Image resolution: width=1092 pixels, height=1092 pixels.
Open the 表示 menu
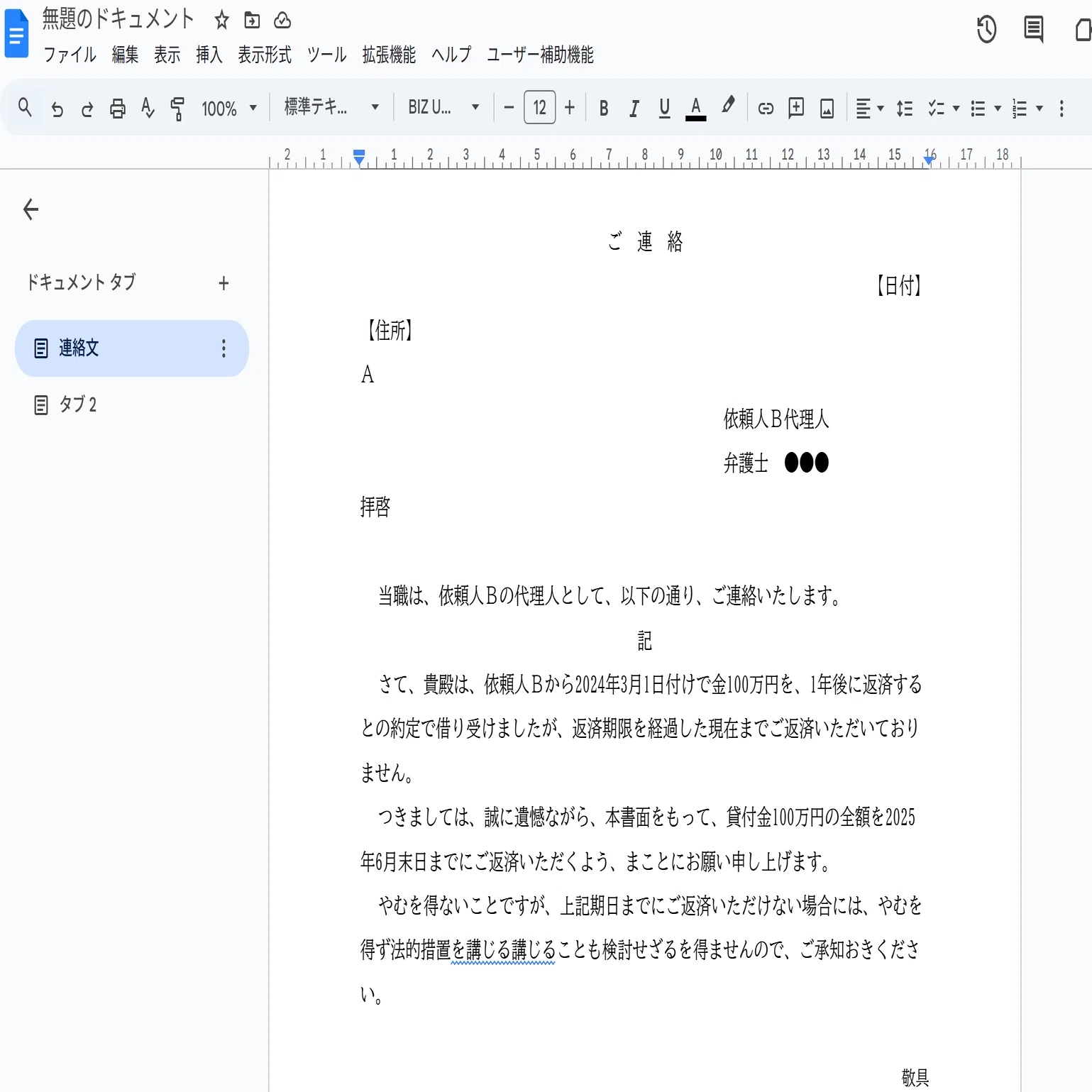click(167, 55)
